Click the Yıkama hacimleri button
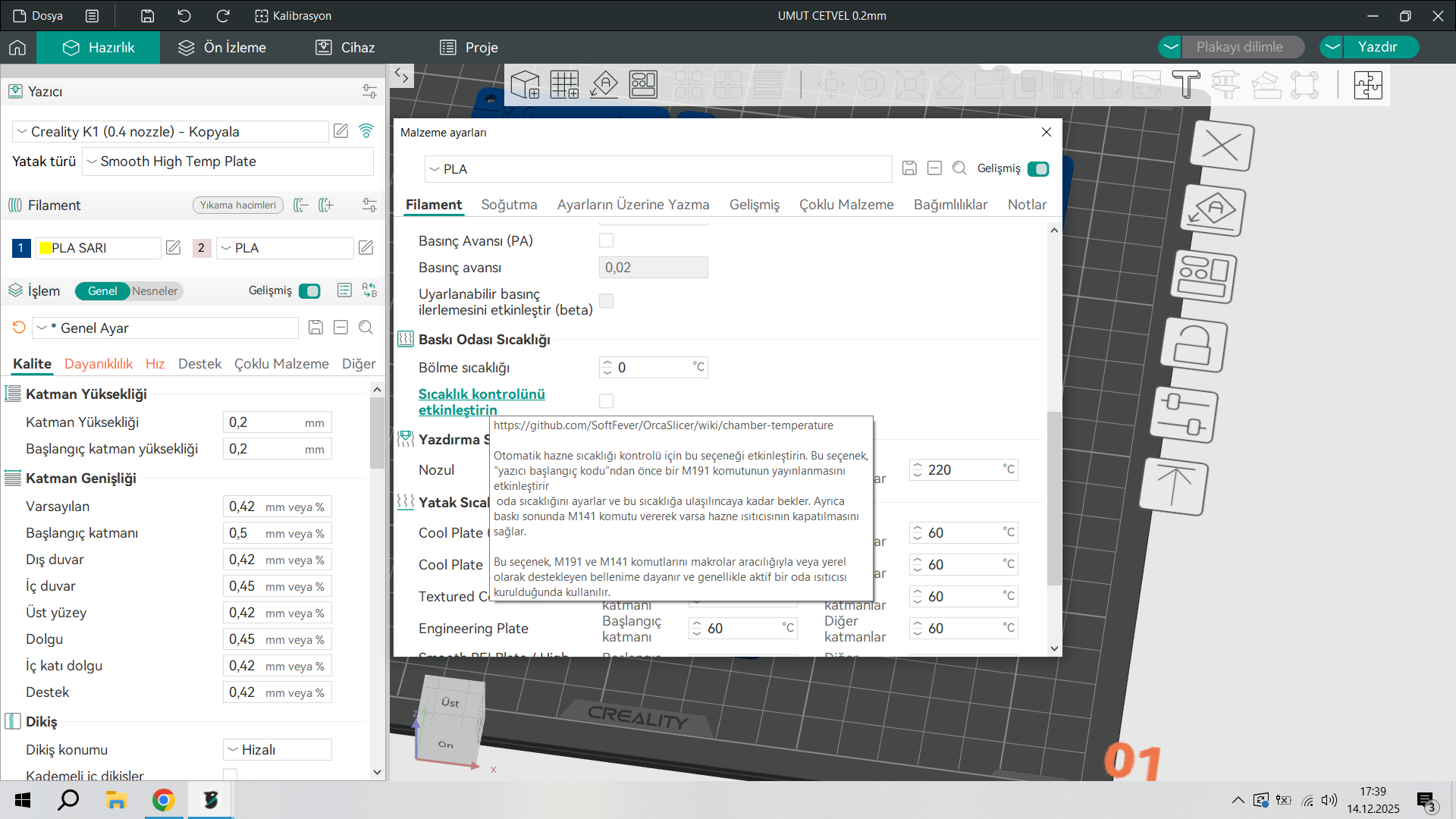Screen dimensions: 1456x819 click(238, 205)
